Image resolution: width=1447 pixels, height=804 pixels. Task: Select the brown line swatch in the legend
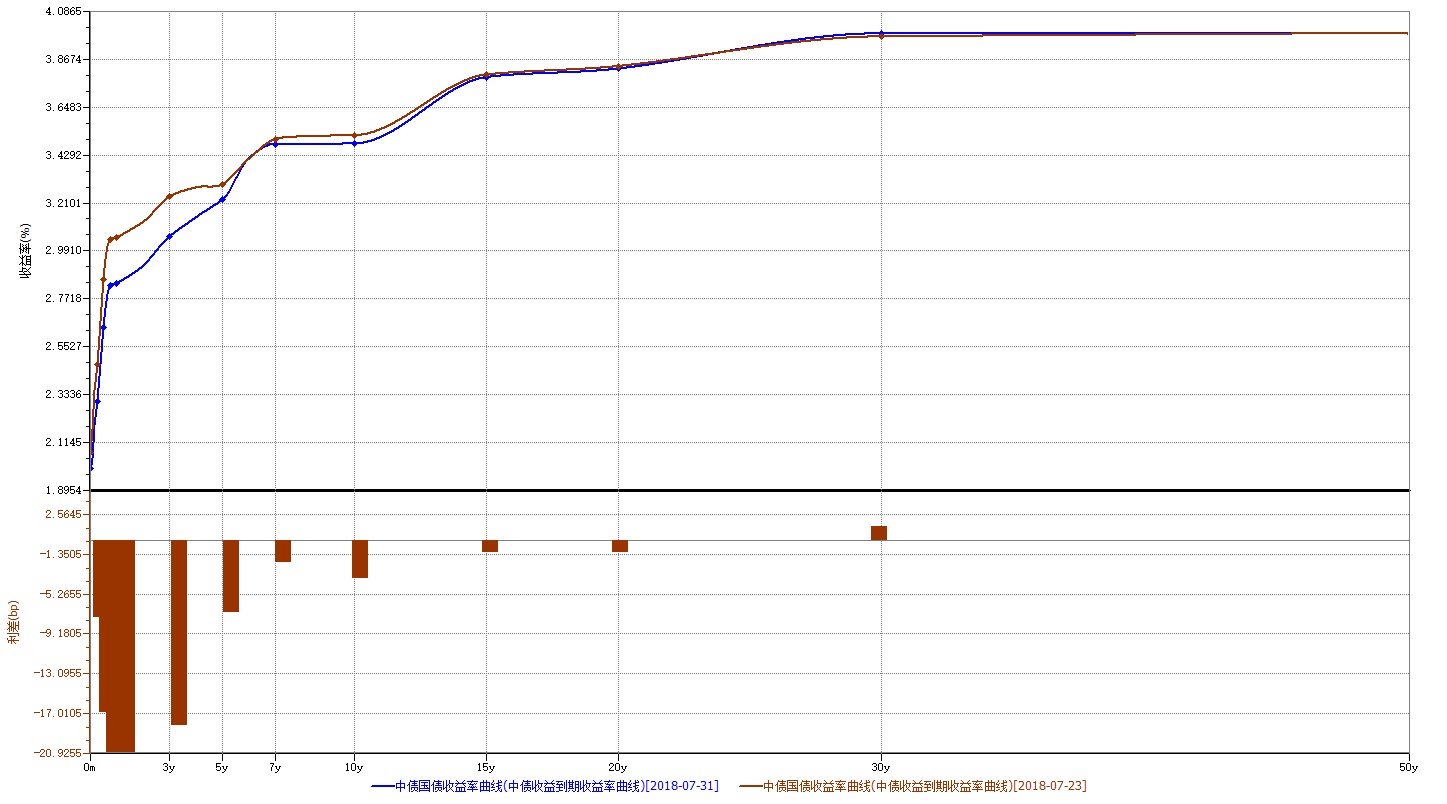[751, 787]
